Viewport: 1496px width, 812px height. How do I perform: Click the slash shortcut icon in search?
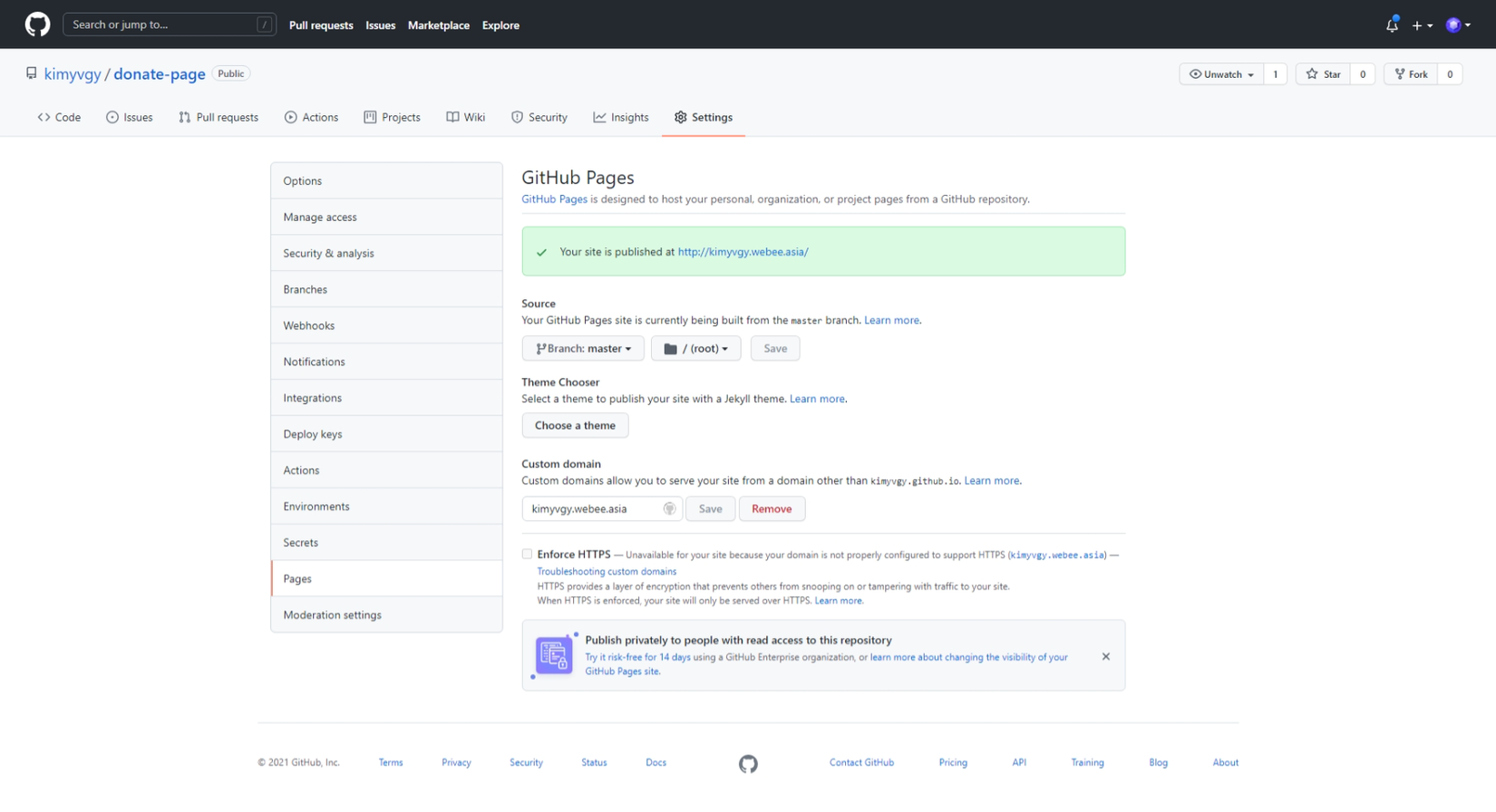265,24
